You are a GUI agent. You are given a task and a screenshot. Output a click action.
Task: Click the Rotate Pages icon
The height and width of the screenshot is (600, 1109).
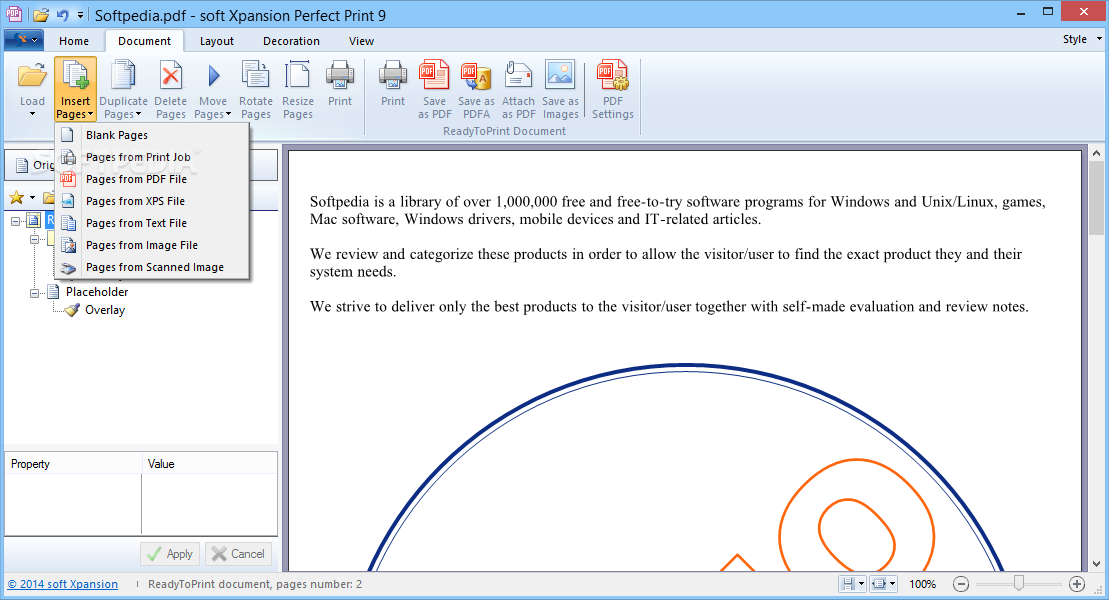255,76
